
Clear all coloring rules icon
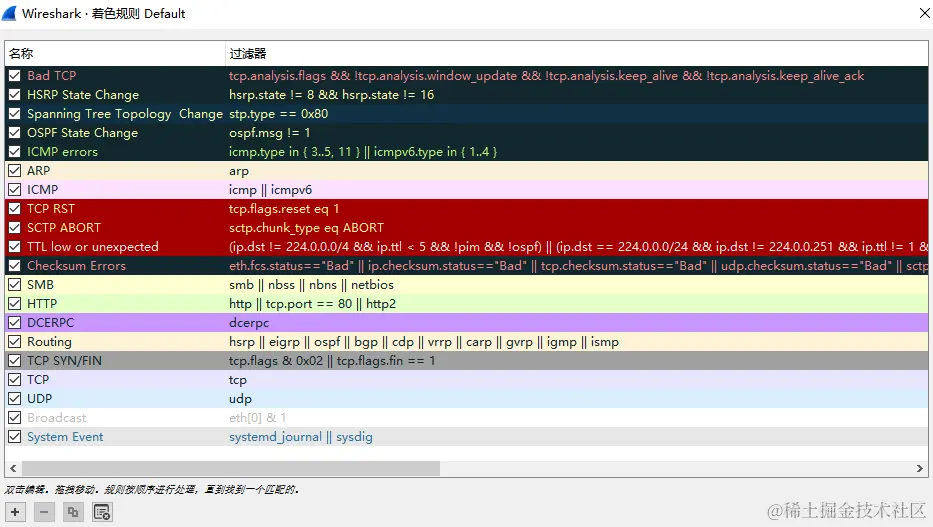[102, 512]
